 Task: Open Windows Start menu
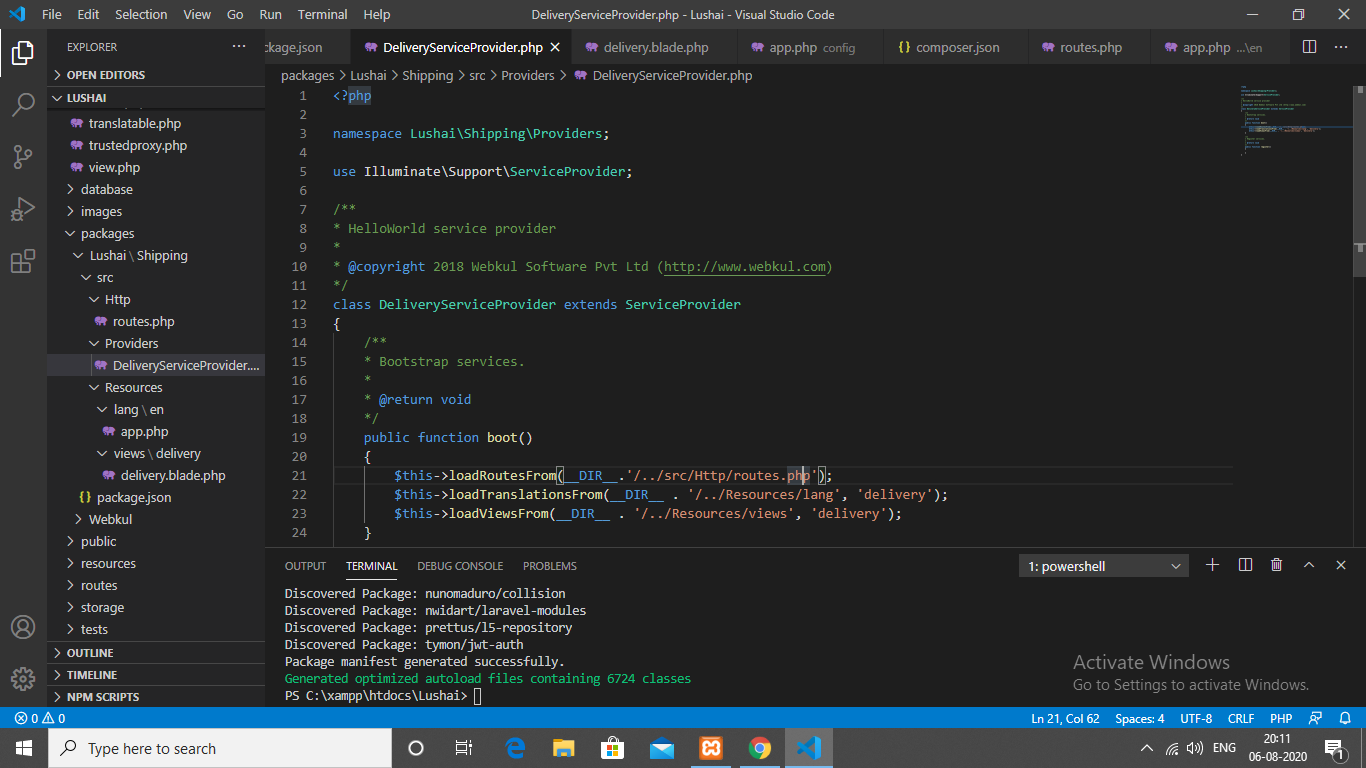(23, 748)
